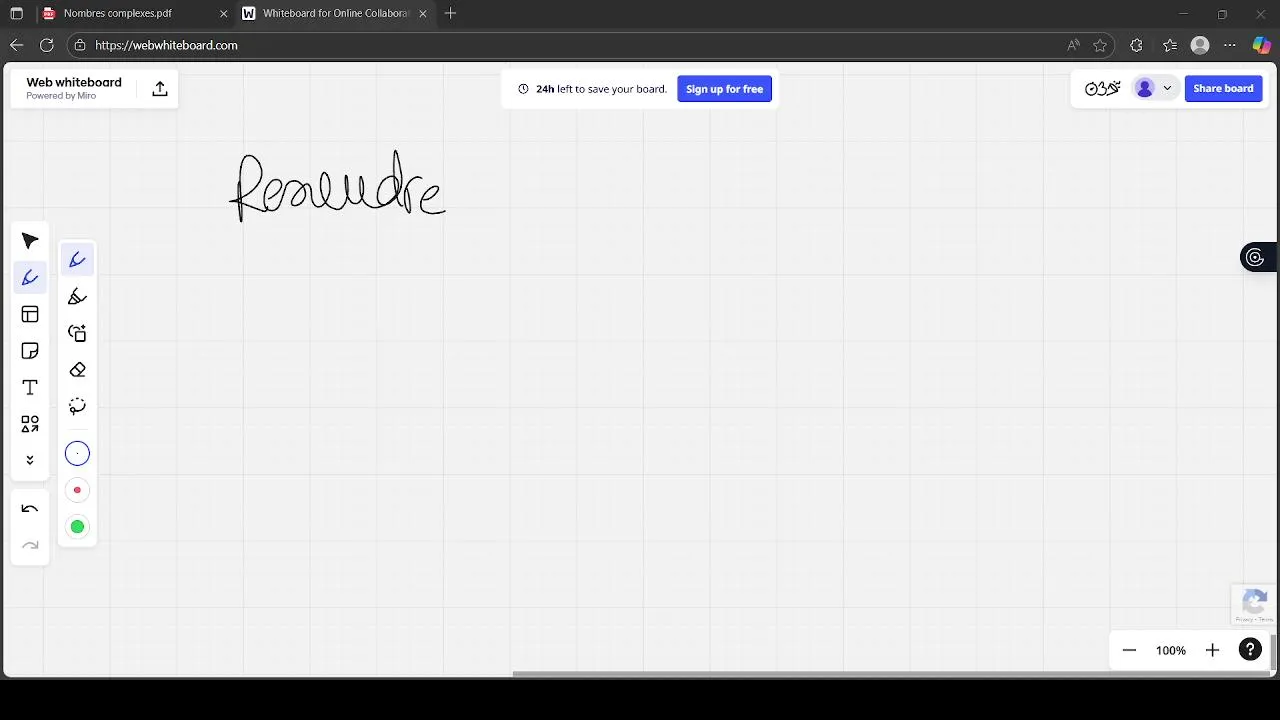Redo the last action
Image resolution: width=1280 pixels, height=720 pixels.
[x=30, y=546]
